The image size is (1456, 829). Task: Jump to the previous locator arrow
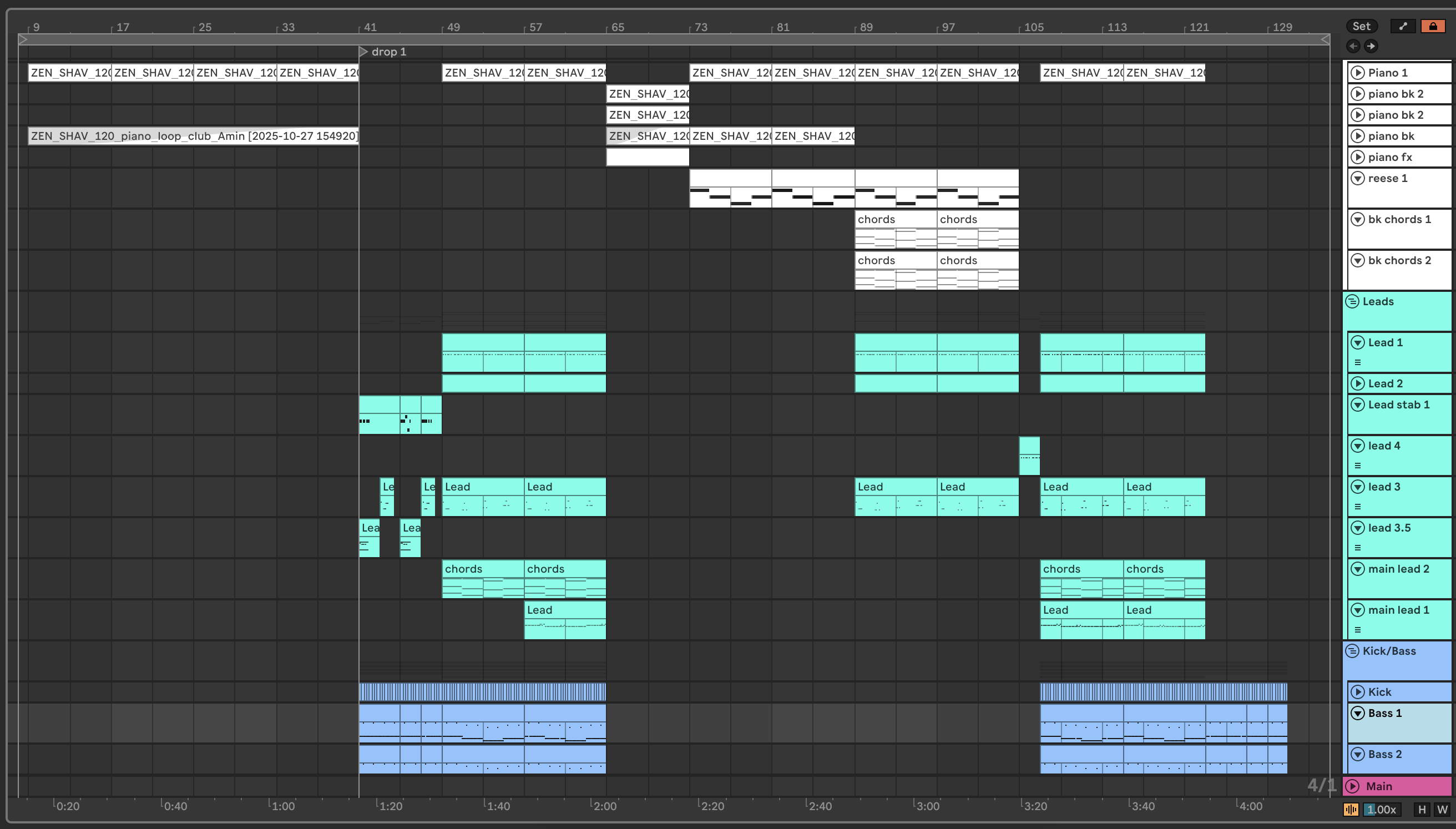[1353, 46]
